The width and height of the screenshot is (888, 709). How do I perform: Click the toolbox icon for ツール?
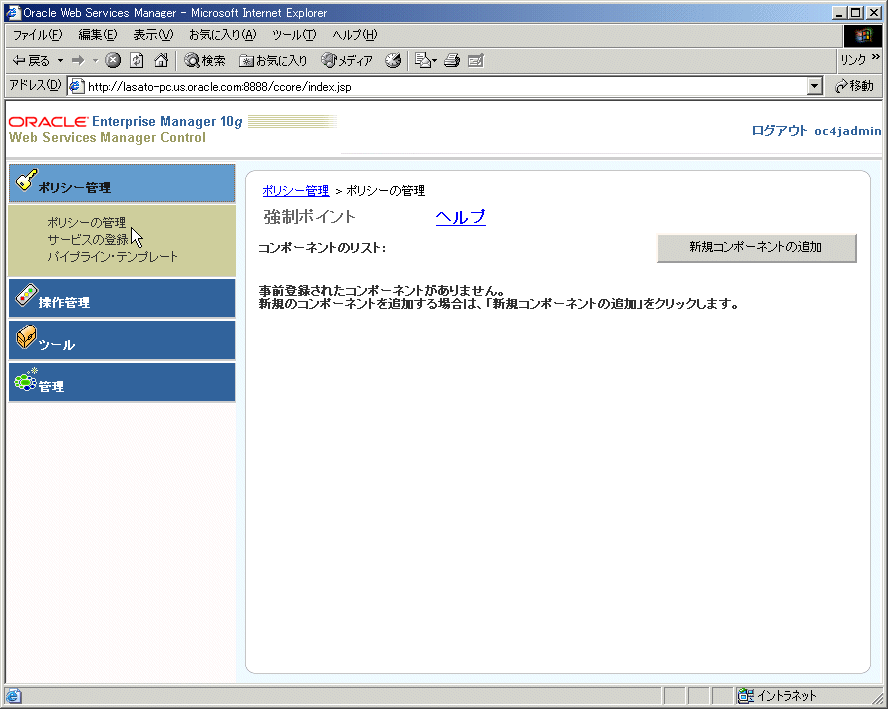tap(26, 337)
